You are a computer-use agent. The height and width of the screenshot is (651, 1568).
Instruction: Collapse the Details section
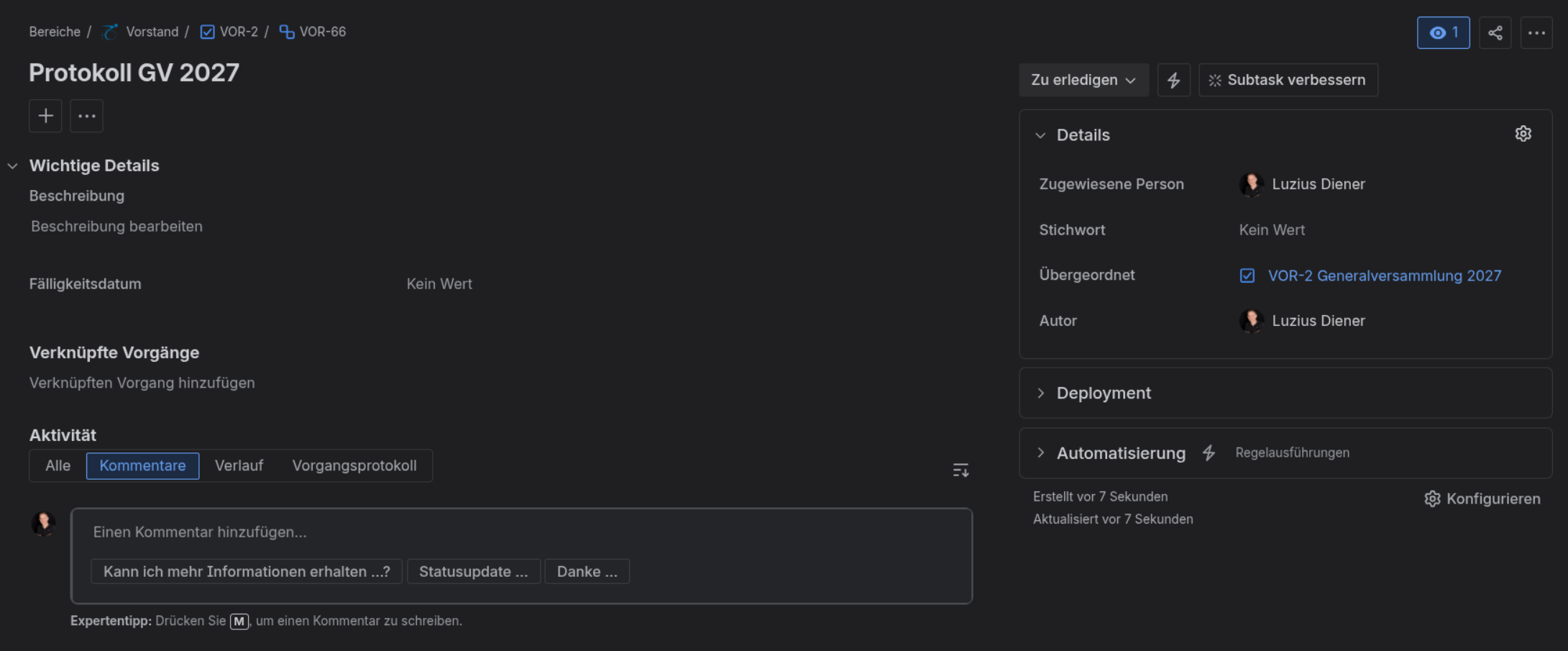point(1040,135)
